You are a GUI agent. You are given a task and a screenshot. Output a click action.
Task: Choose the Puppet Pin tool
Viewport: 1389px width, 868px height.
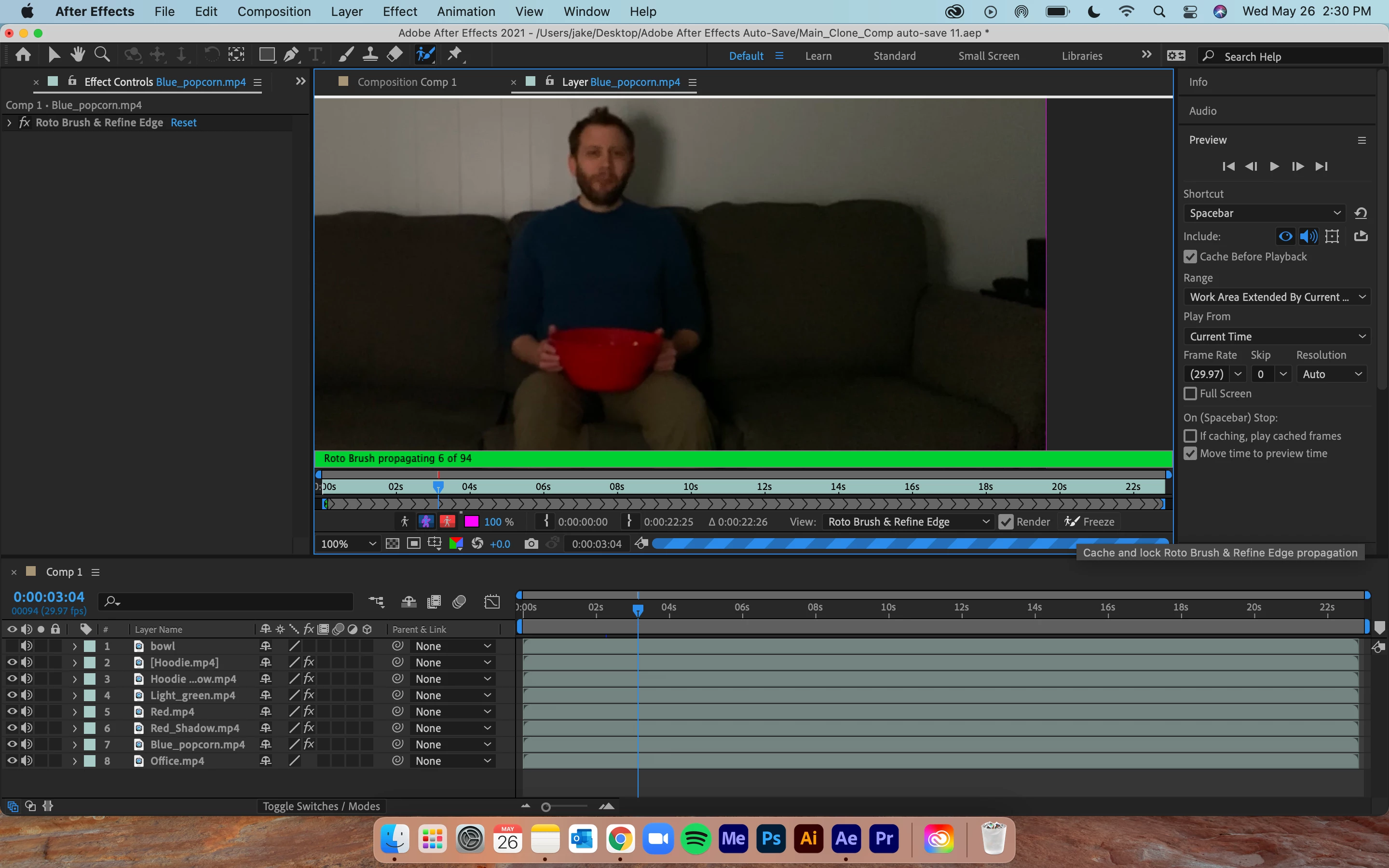click(x=455, y=55)
